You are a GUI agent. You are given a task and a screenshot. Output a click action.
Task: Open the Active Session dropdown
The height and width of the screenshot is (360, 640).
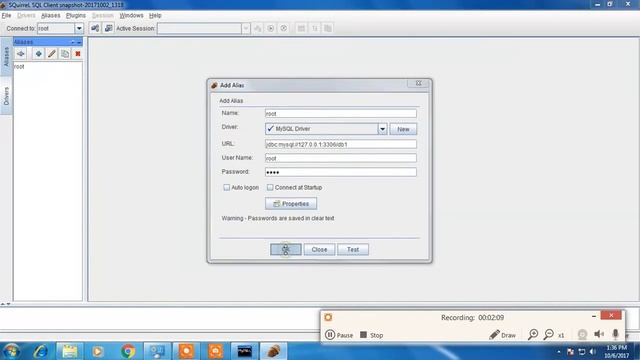coord(245,29)
